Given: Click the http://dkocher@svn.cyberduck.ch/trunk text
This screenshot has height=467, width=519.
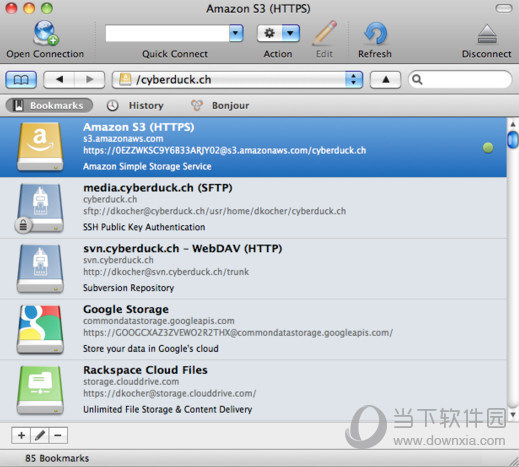Looking at the screenshot, I should tap(166, 272).
